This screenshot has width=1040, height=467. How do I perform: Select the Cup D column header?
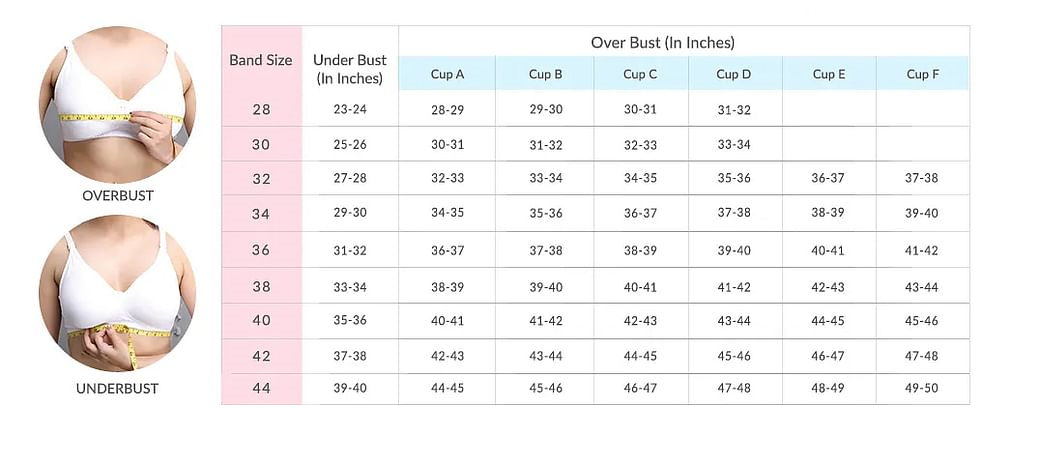click(734, 74)
